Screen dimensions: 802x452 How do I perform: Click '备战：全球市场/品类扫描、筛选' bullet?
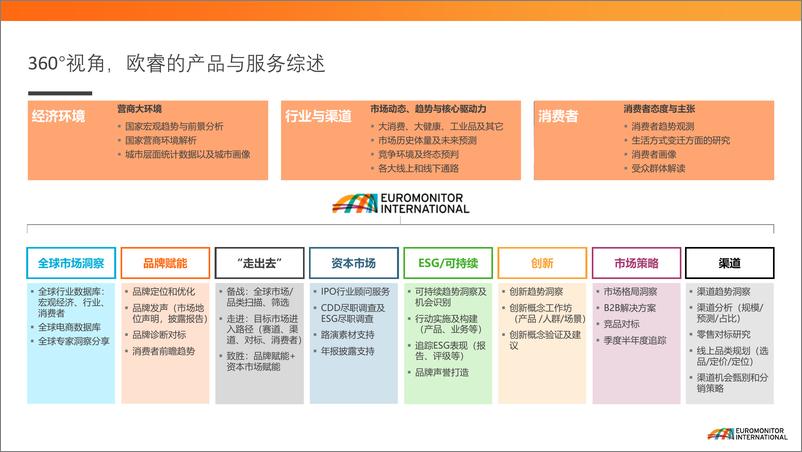[259, 297]
